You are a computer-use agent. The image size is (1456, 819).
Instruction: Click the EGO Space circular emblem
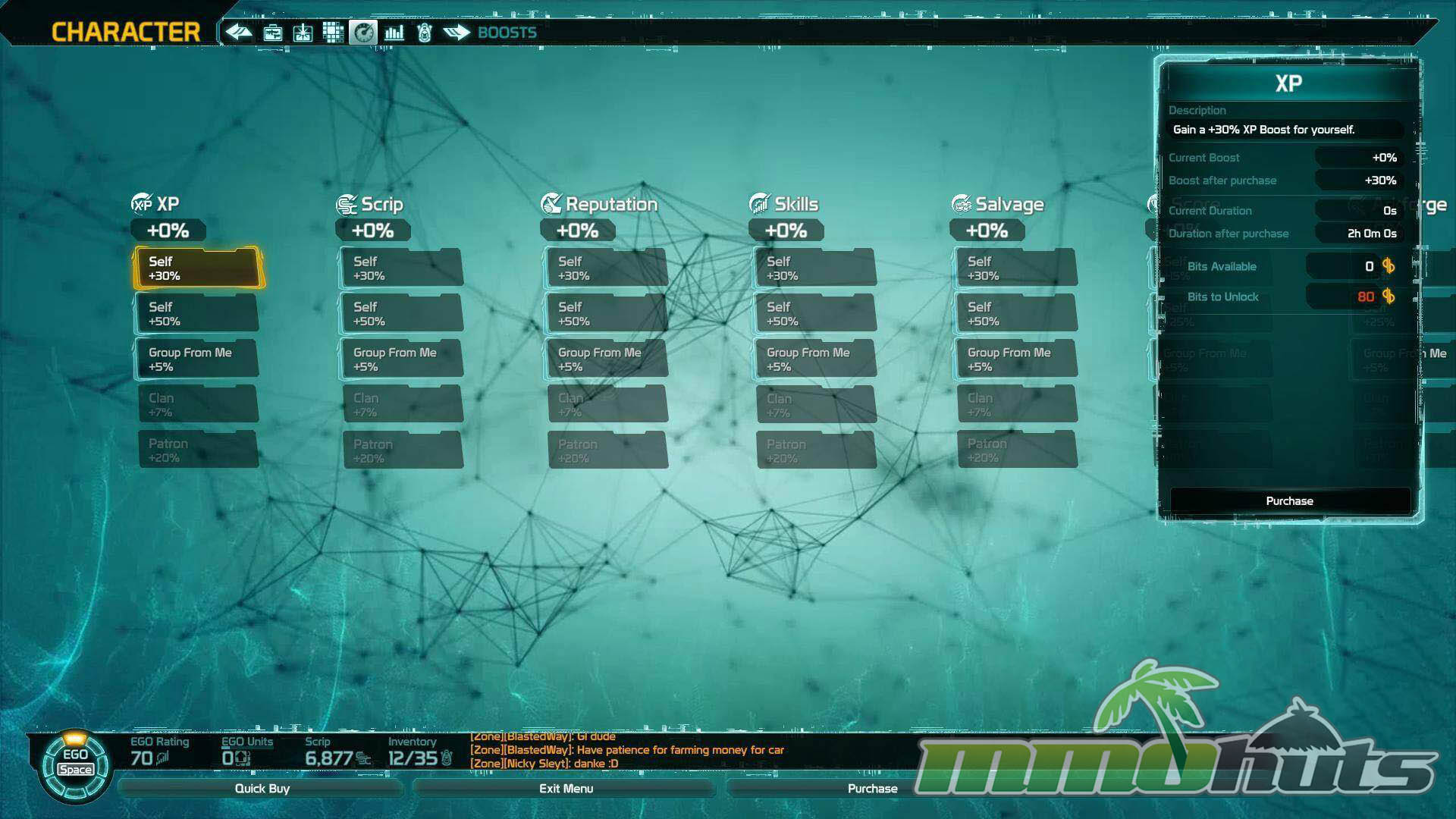pyautogui.click(x=75, y=764)
